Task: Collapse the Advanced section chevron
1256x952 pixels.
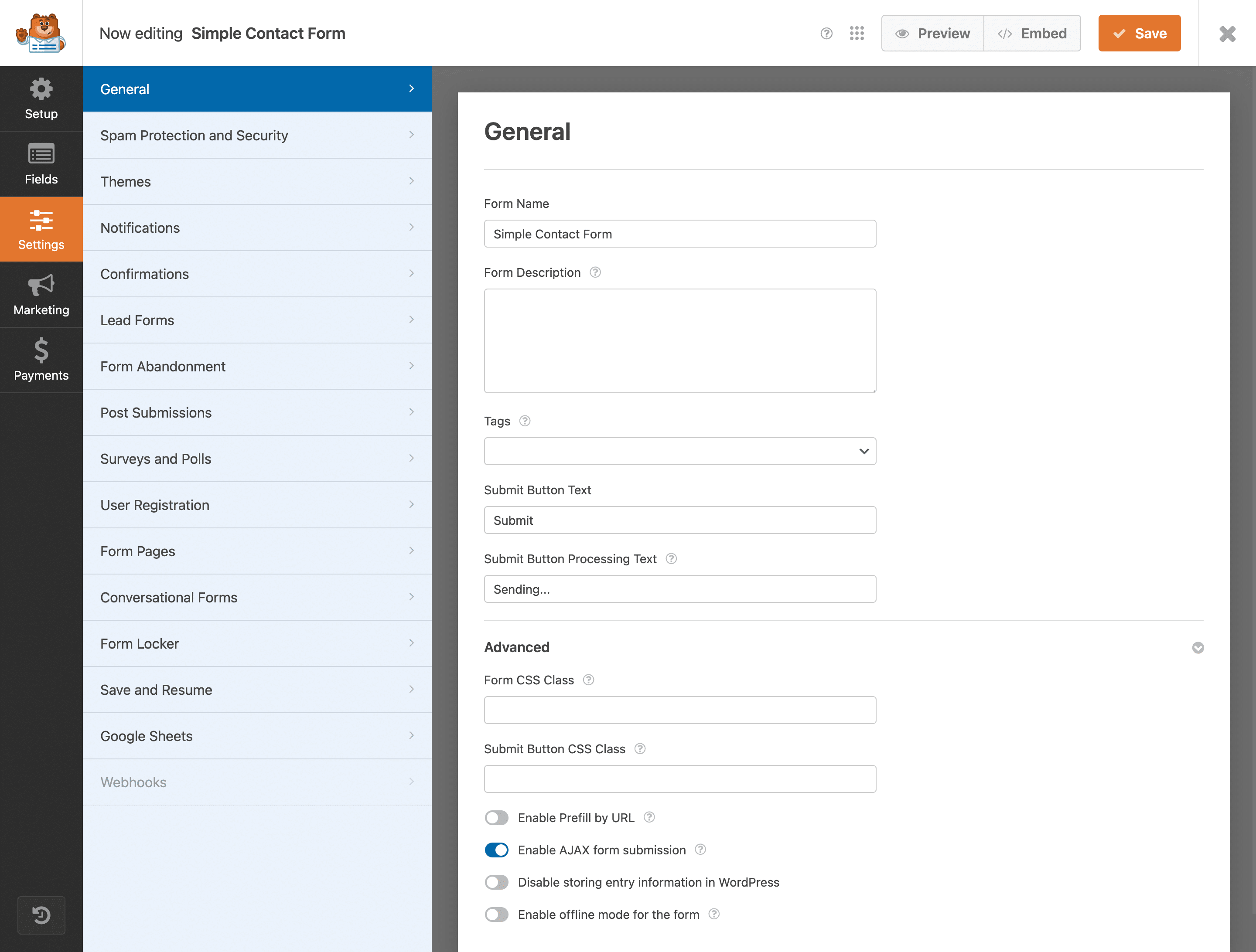Action: 1198,648
